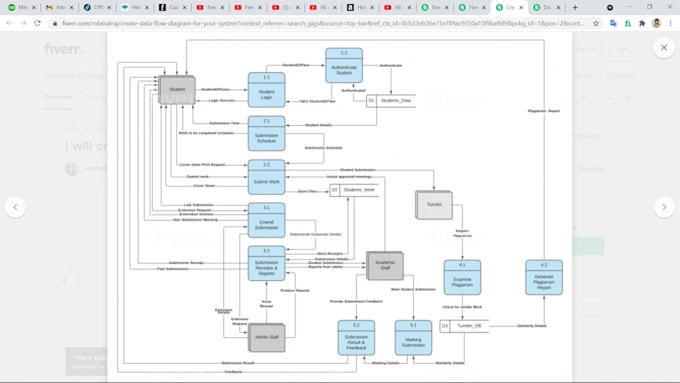680x383 pixels.
Task: Click 'Submission Receipts & Reports' process
Action: tap(266, 264)
